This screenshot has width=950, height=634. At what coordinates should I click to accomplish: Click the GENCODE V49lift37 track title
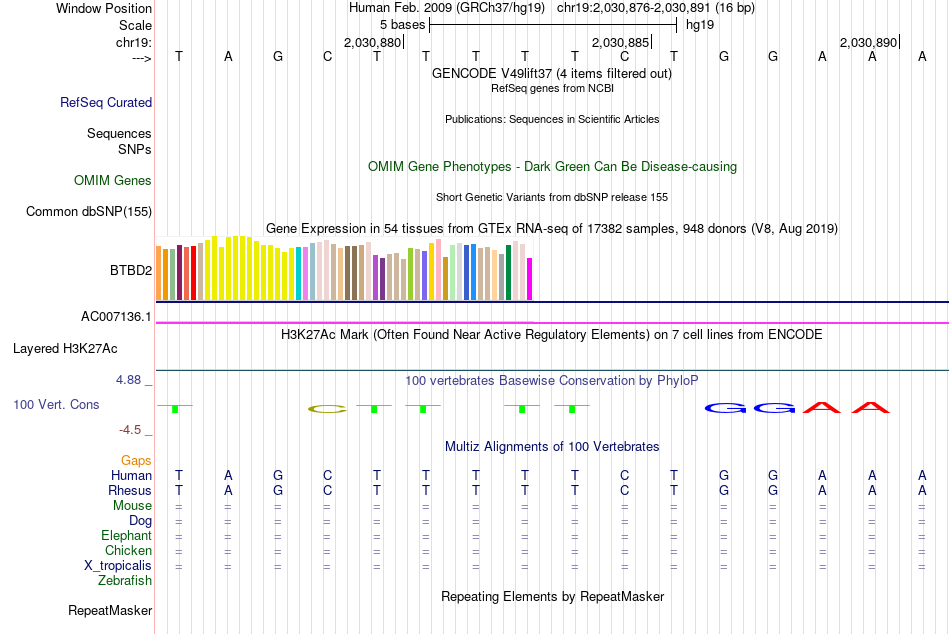[x=552, y=73]
